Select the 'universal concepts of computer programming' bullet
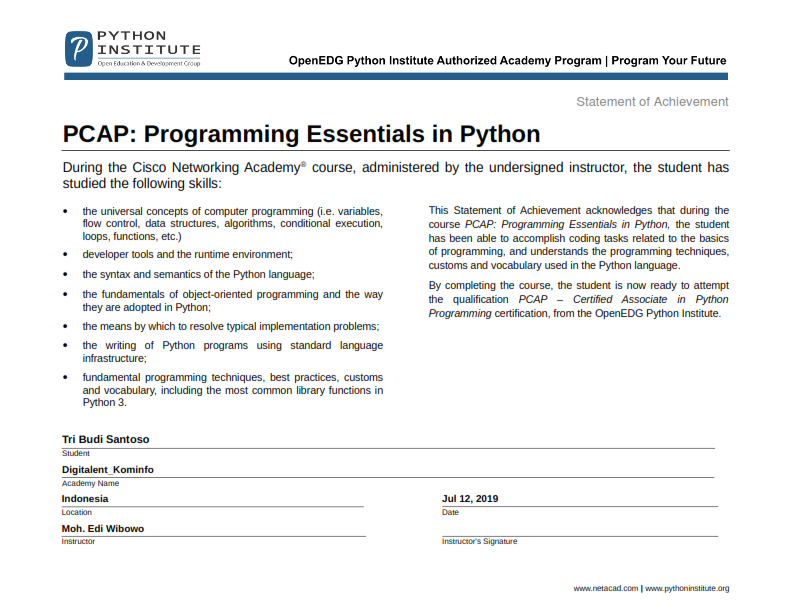 tap(232, 224)
